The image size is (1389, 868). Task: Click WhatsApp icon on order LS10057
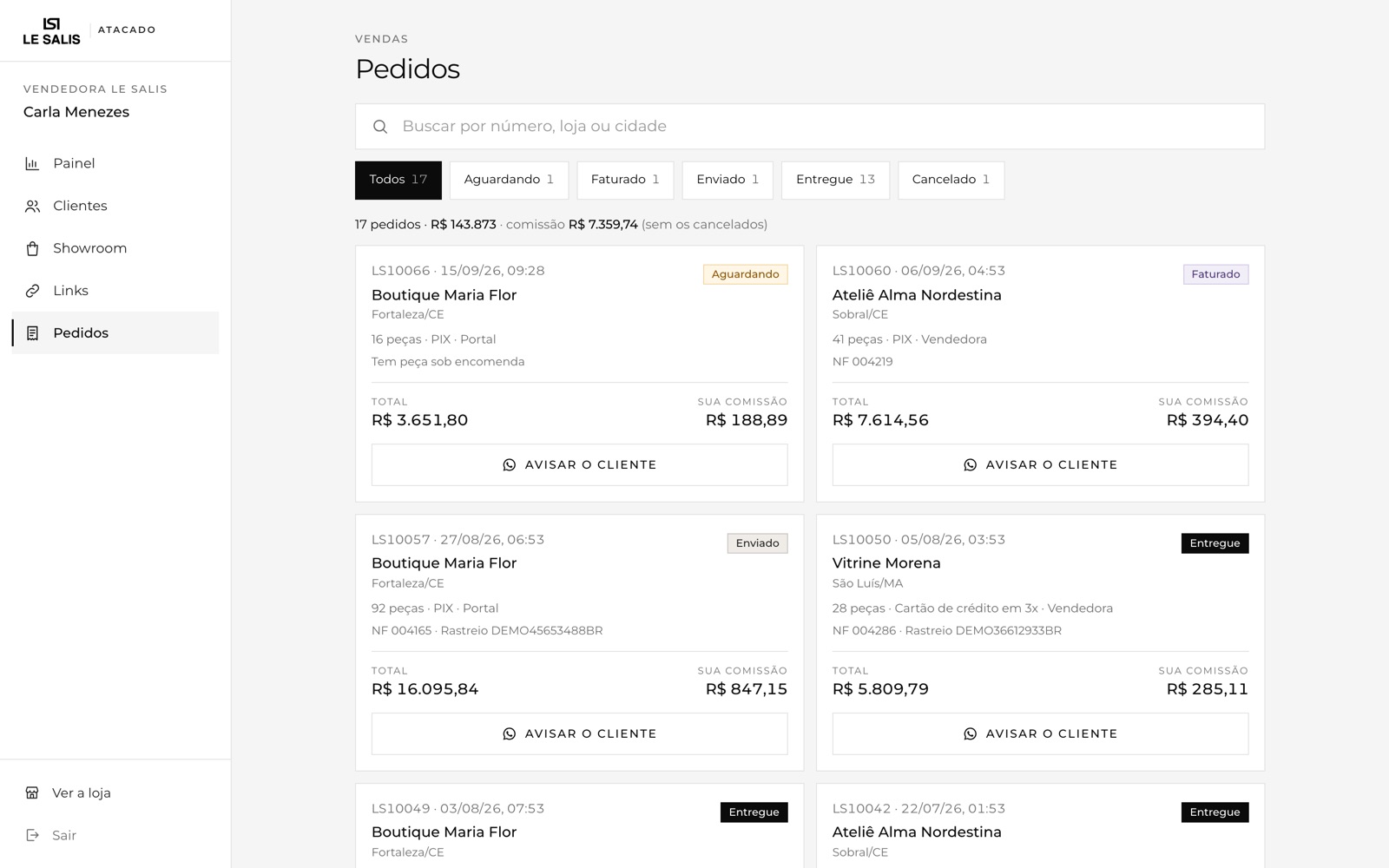510,734
